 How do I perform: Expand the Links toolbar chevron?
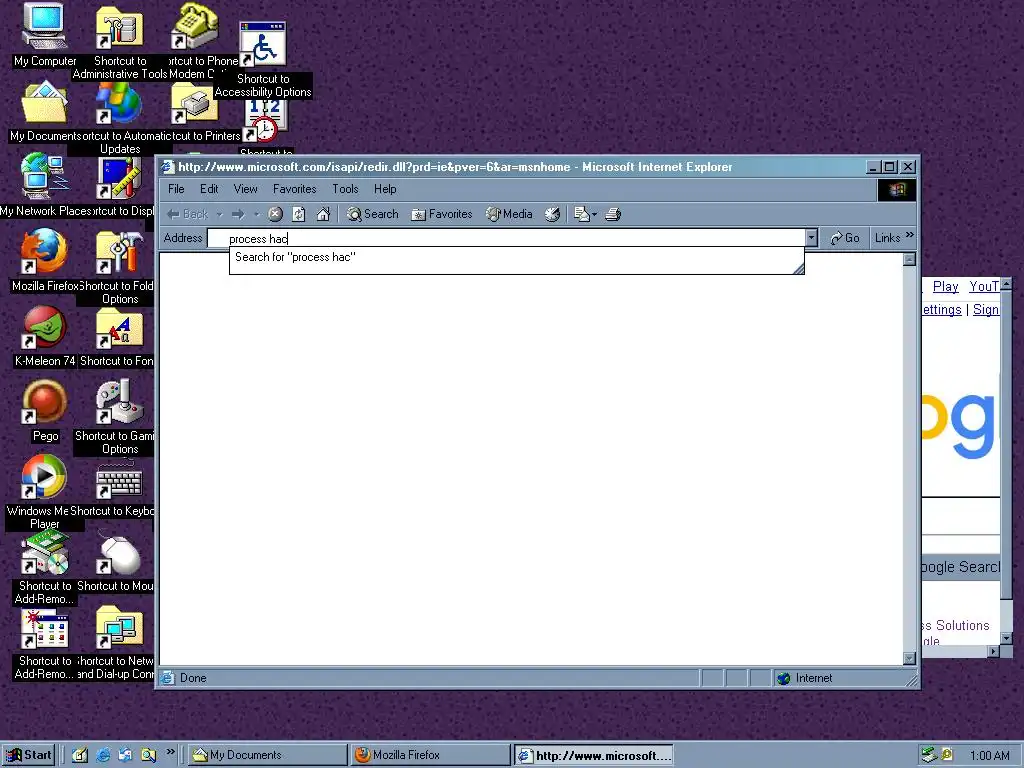(910, 235)
